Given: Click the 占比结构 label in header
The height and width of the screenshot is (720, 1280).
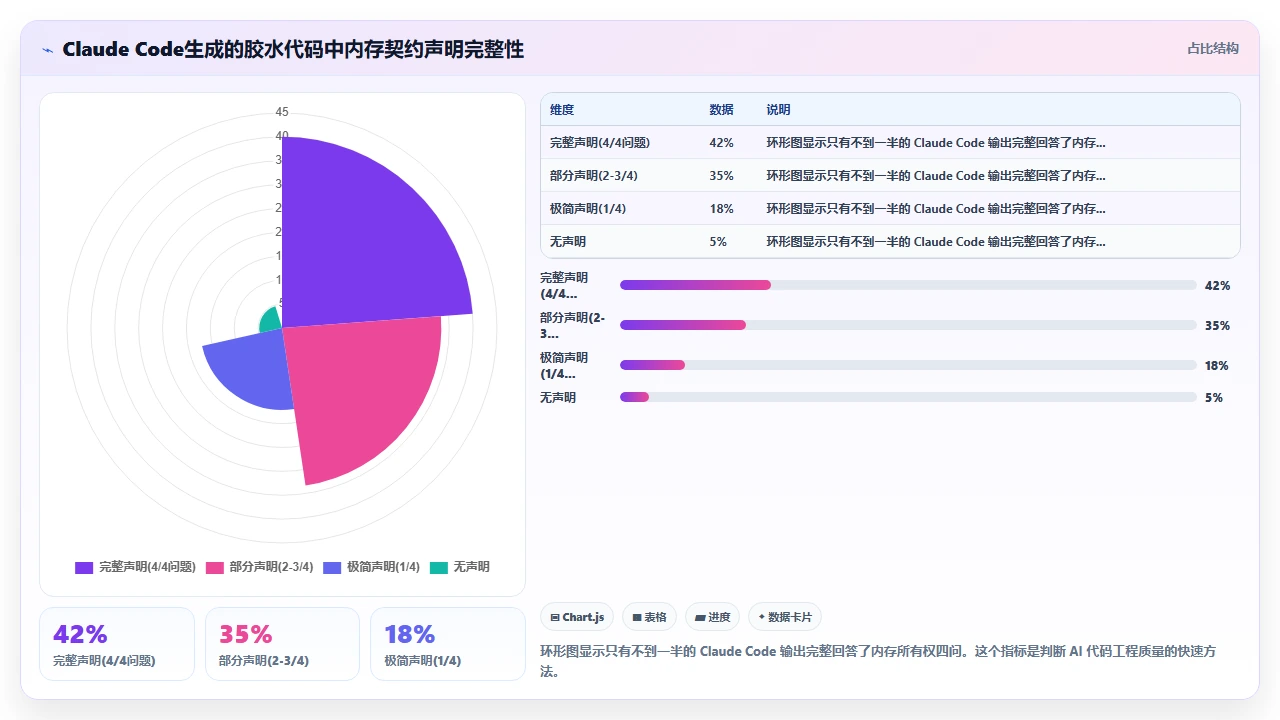Looking at the screenshot, I should click(x=1213, y=48).
